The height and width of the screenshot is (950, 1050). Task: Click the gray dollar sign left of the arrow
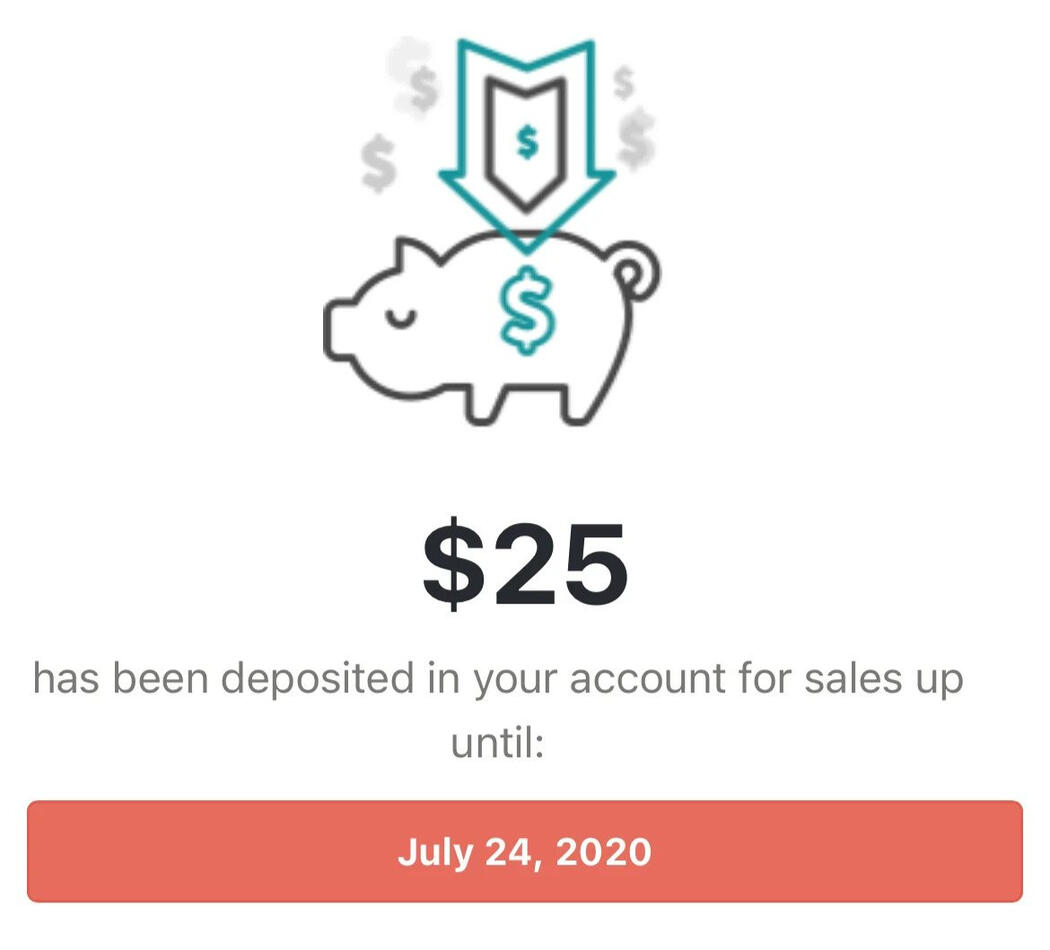(x=378, y=164)
